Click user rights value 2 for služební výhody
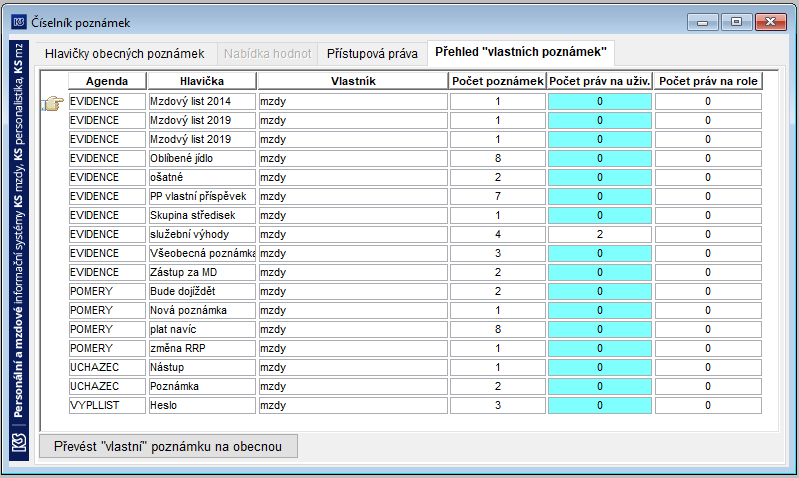This screenshot has width=799, height=478. pyautogui.click(x=600, y=234)
